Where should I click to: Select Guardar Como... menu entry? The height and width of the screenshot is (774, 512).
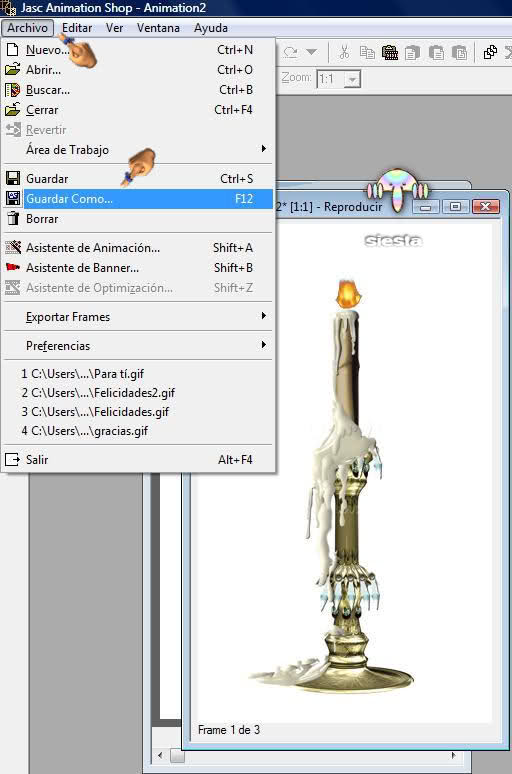(138, 199)
